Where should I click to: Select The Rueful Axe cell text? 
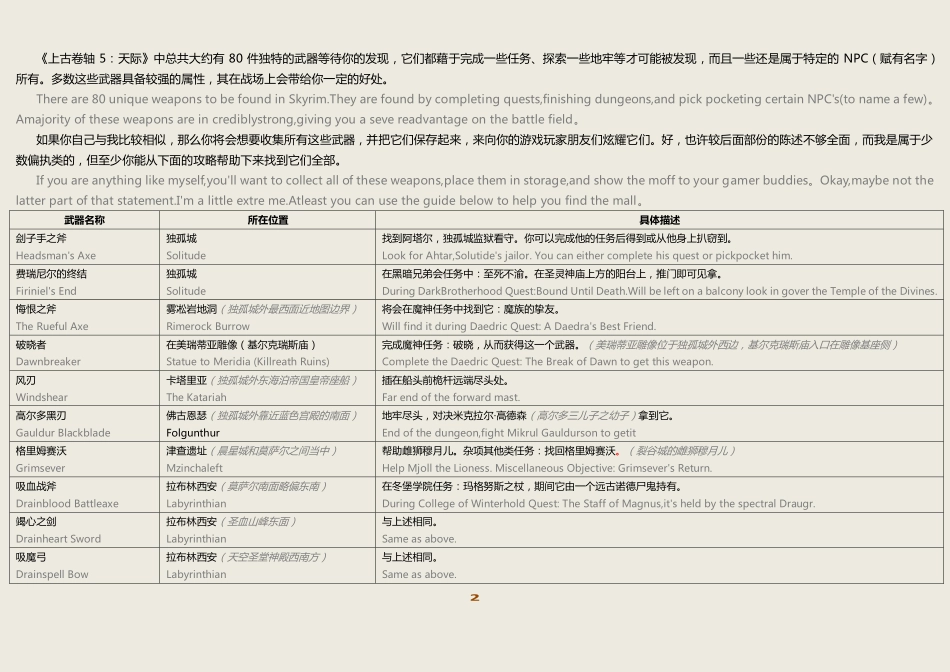(52, 326)
